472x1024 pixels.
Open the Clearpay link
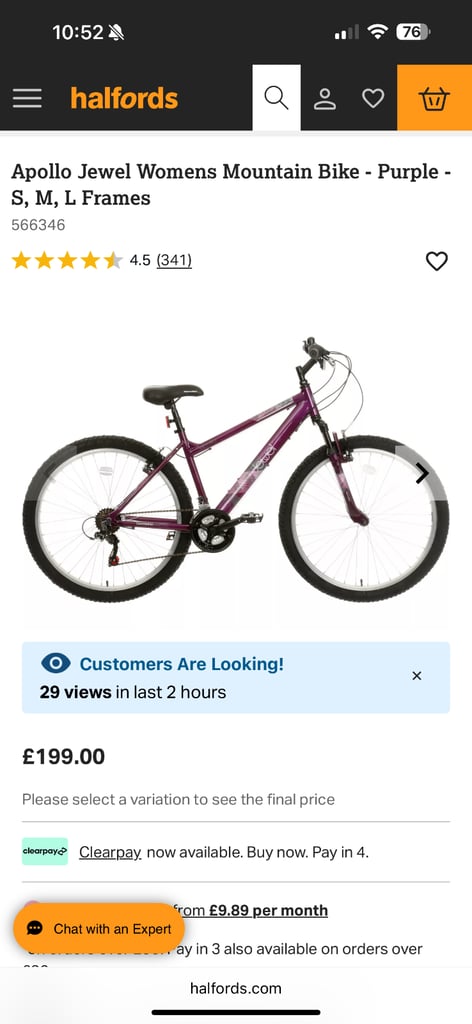click(x=110, y=852)
